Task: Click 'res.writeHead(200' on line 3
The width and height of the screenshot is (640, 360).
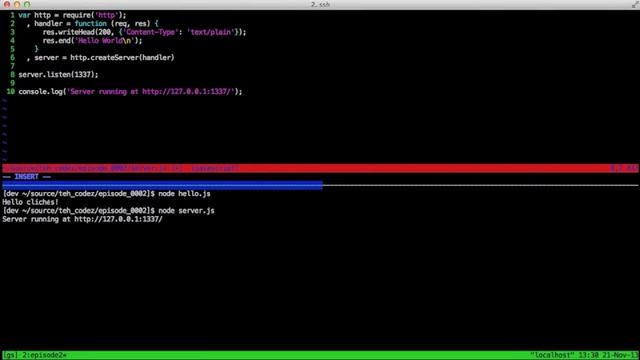Action: 76,32
